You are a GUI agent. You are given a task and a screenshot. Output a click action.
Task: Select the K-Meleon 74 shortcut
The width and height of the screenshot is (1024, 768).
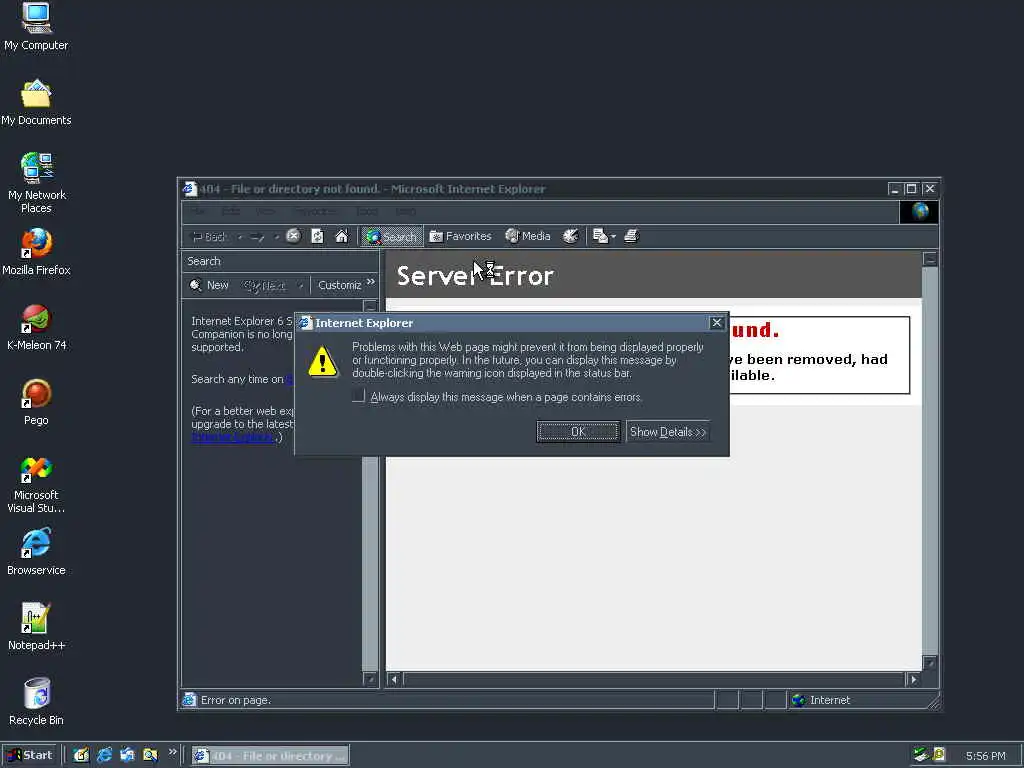pos(36,327)
